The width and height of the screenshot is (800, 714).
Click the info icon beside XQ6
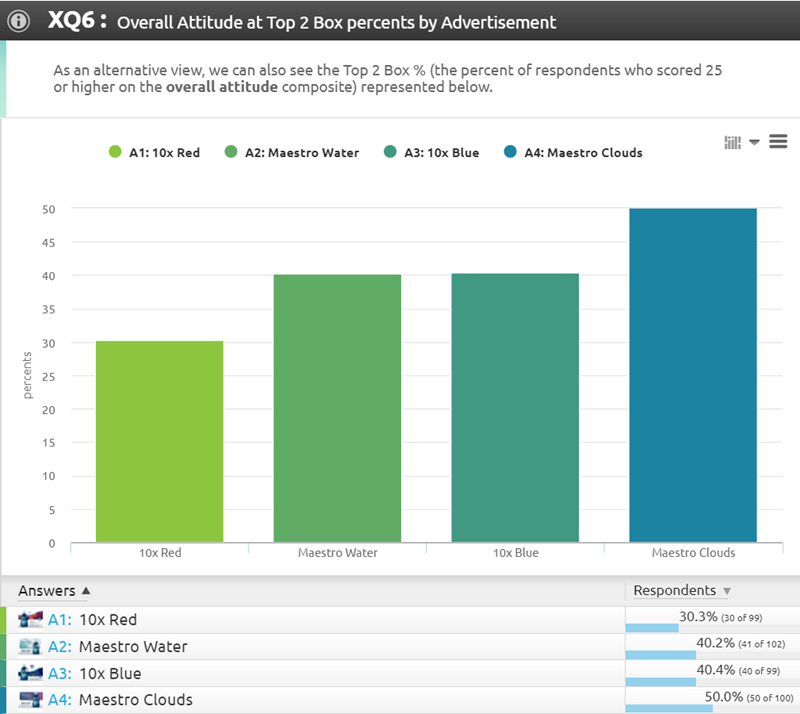pos(19,21)
